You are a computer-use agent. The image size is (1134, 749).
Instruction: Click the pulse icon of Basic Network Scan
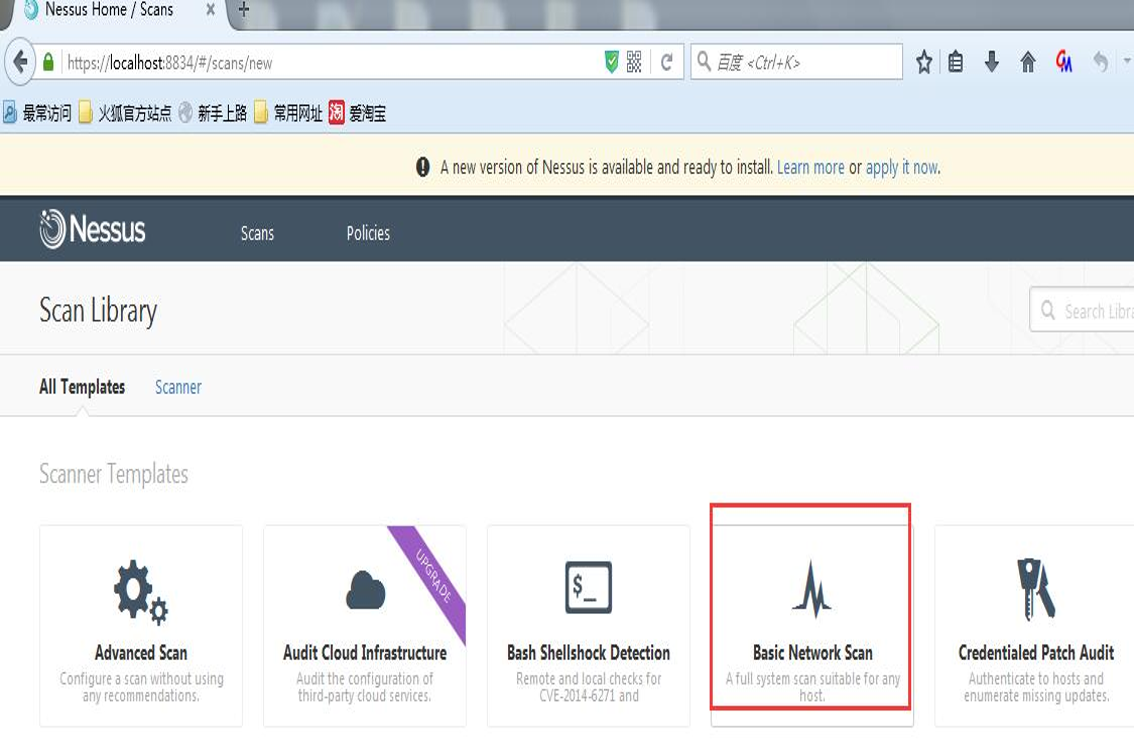pos(811,589)
